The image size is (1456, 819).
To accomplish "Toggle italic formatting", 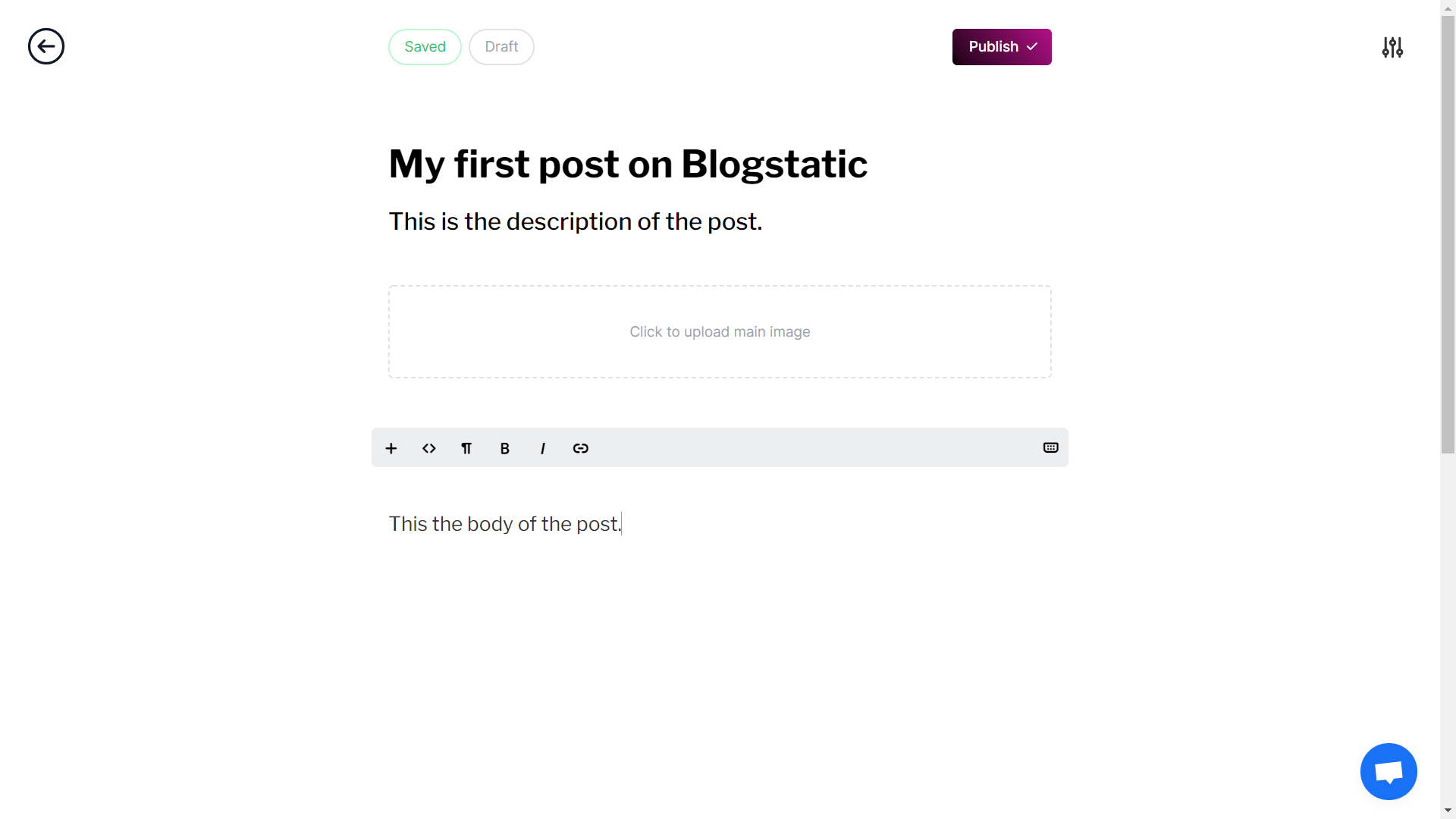I will (x=543, y=448).
